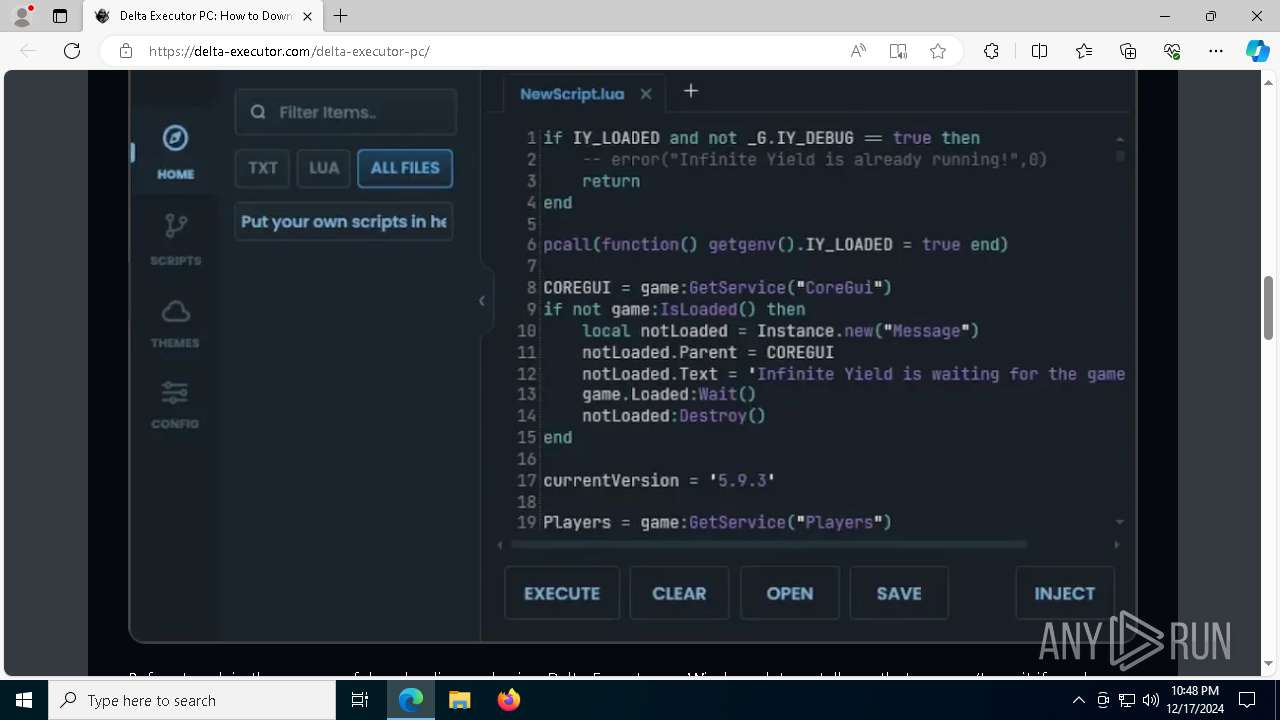Image resolution: width=1280 pixels, height=720 pixels.
Task: Click the Filter Items search field
Action: click(346, 112)
